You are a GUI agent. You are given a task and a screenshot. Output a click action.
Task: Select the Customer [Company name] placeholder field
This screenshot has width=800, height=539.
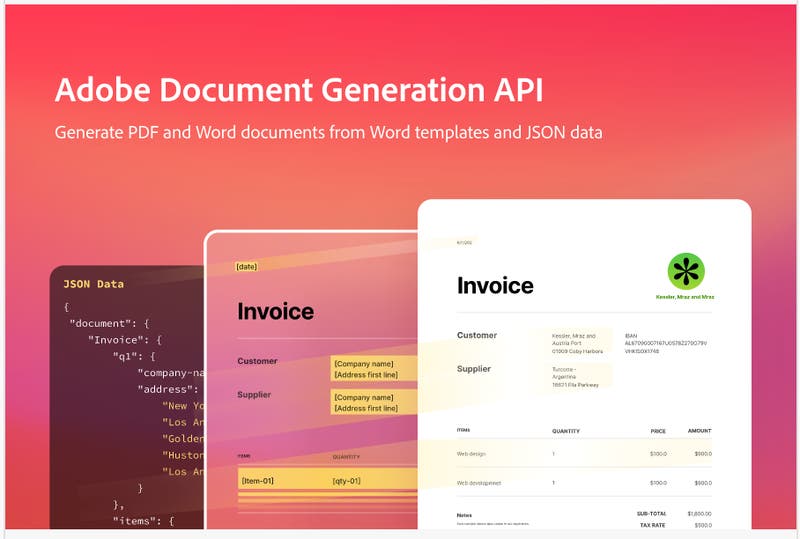point(364,363)
